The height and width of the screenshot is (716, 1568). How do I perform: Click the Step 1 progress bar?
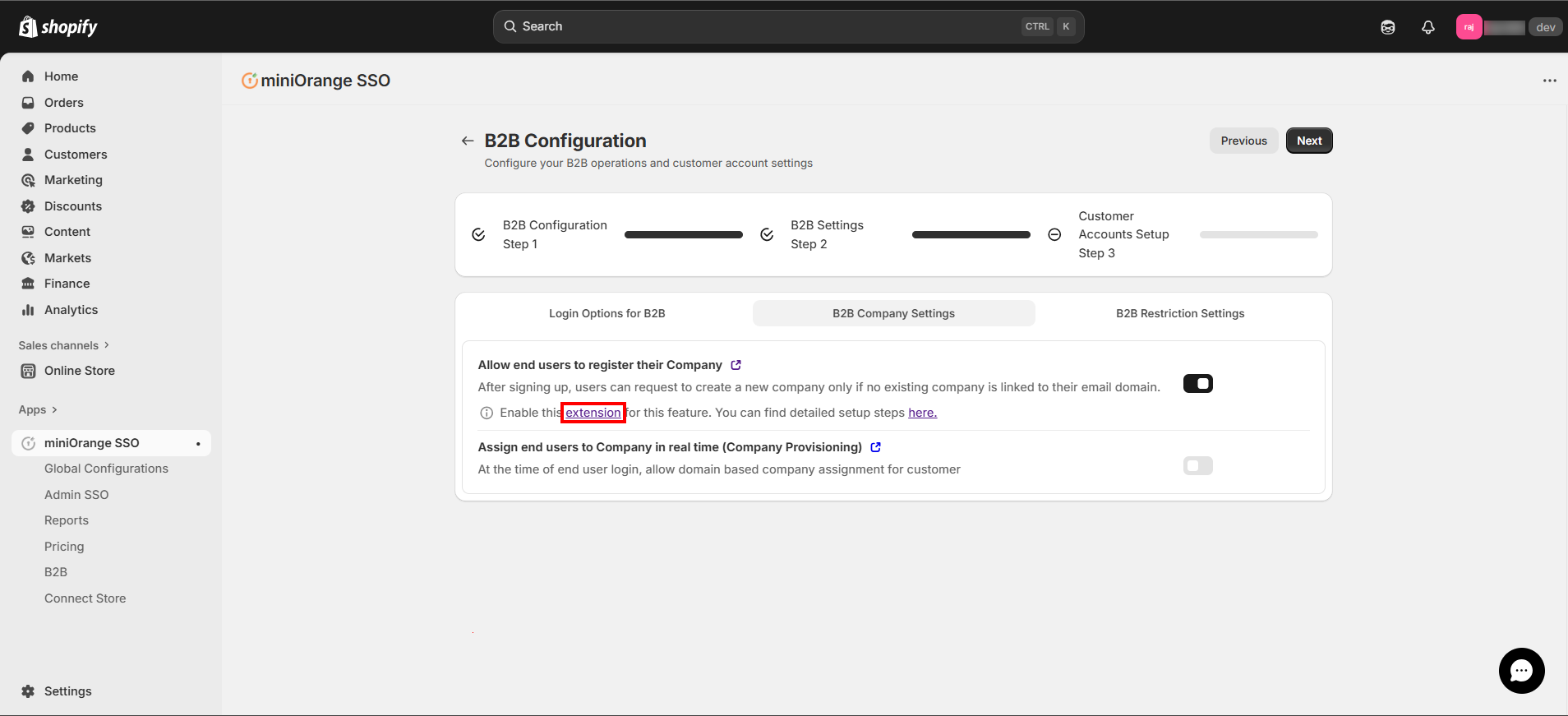684,235
